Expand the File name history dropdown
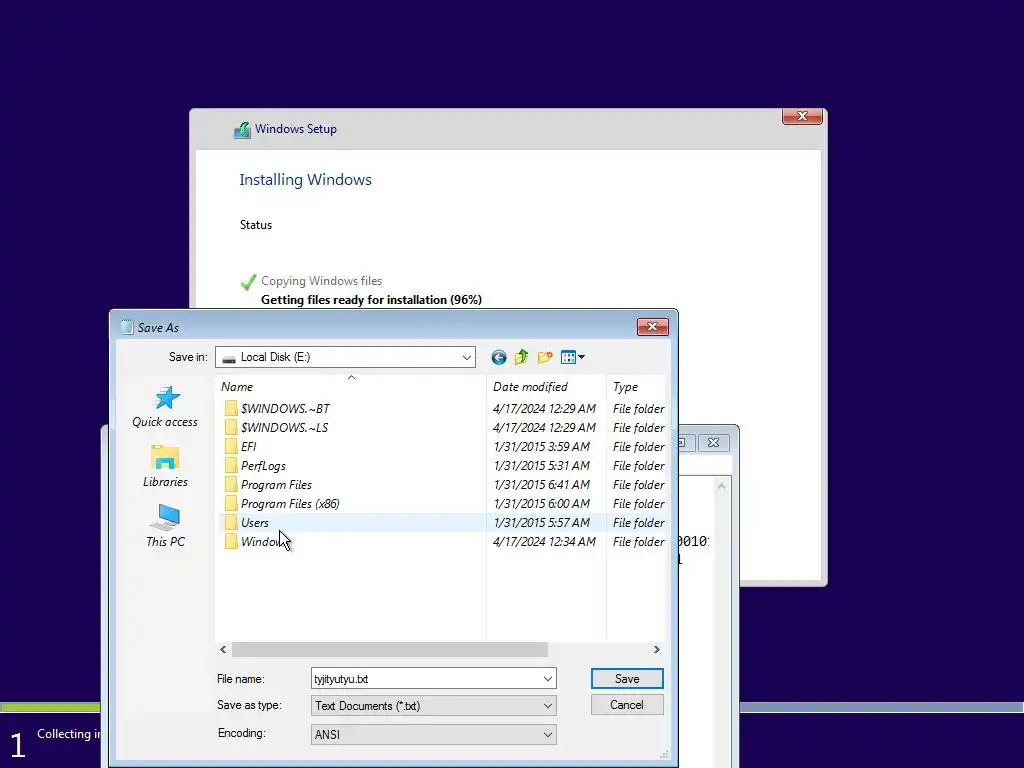Viewport: 1024px width, 768px height. [547, 679]
